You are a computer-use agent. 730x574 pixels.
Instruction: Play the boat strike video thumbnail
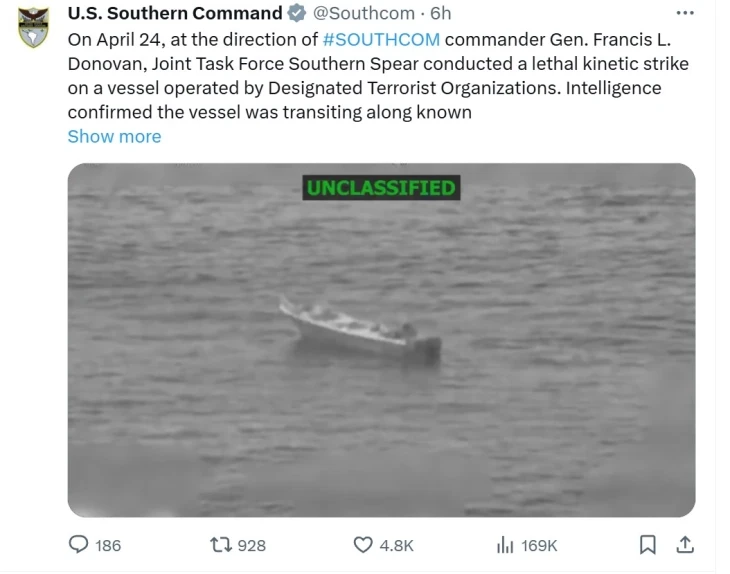point(381,340)
